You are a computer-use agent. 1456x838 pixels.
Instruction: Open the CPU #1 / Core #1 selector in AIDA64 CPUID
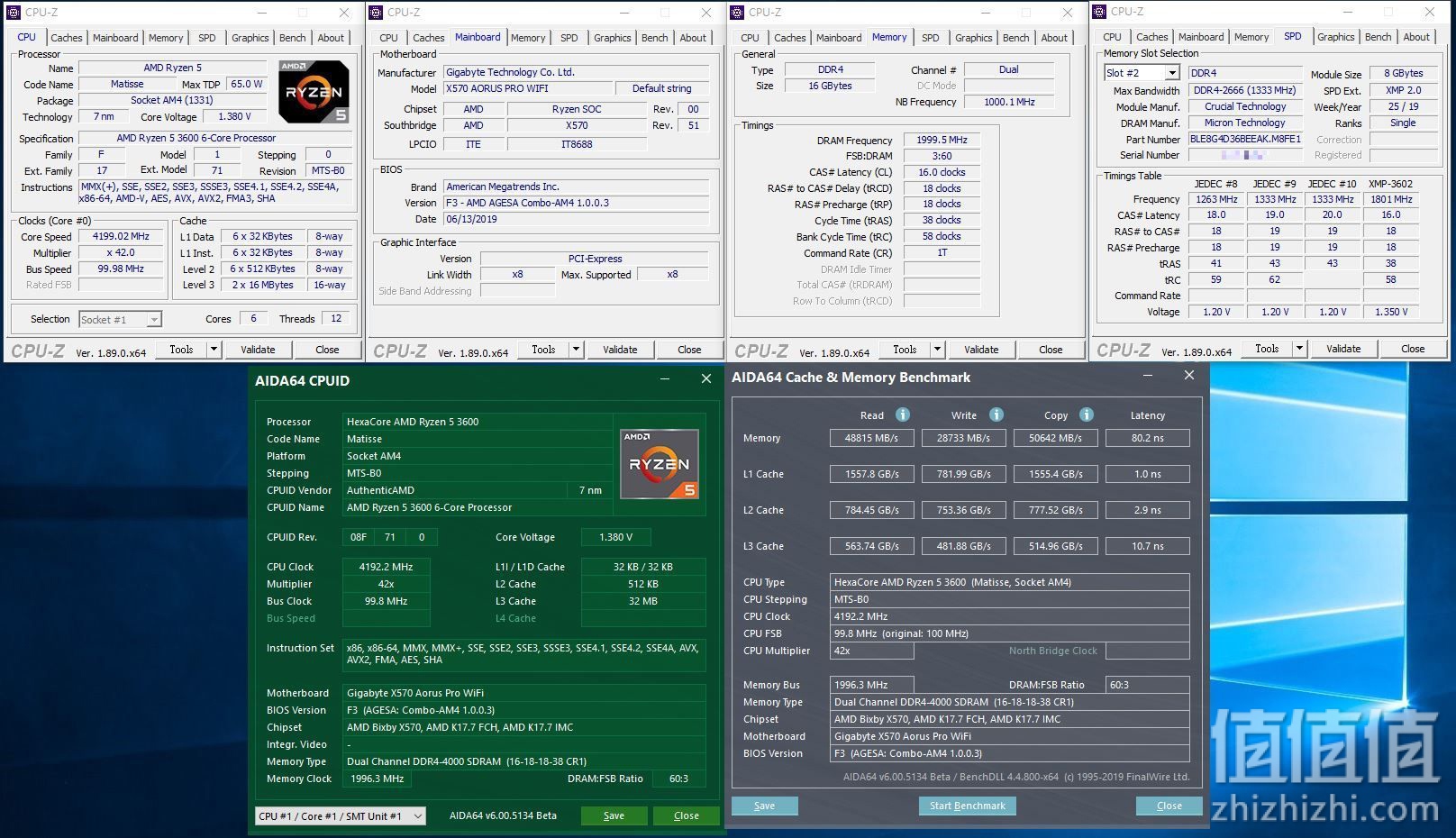(x=341, y=815)
